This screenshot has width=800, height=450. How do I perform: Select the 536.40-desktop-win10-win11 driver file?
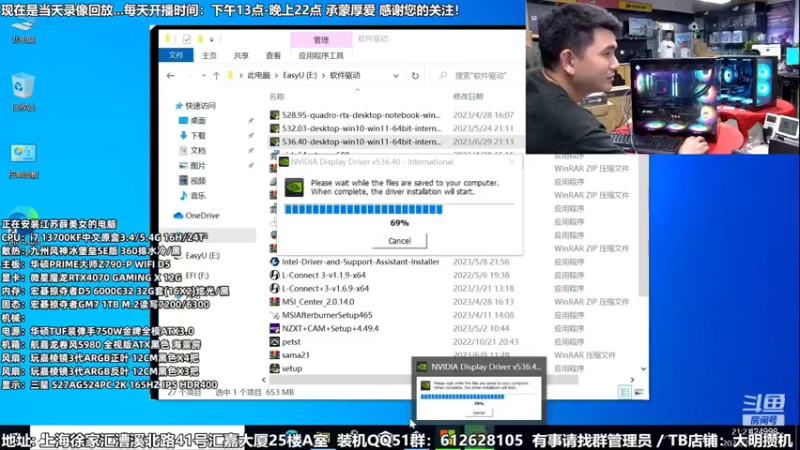coord(361,141)
